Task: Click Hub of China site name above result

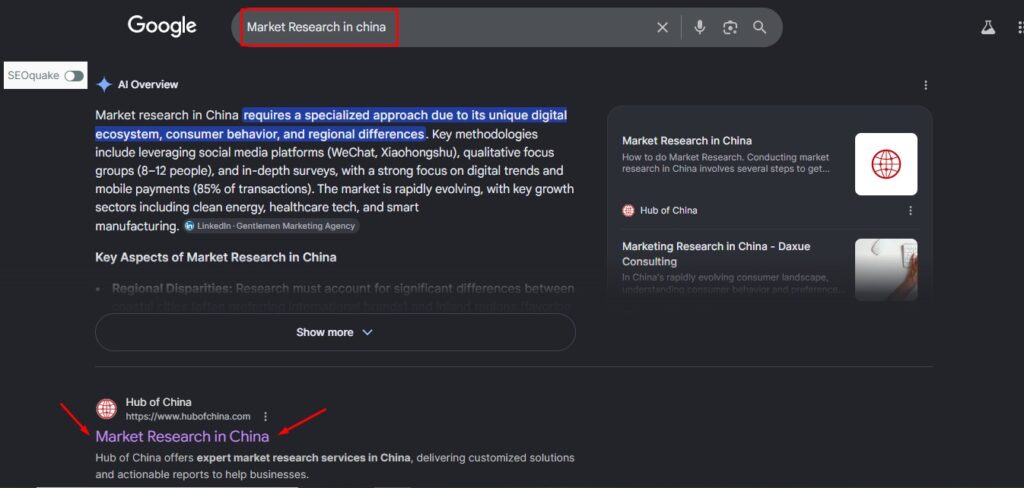Action: pos(159,402)
